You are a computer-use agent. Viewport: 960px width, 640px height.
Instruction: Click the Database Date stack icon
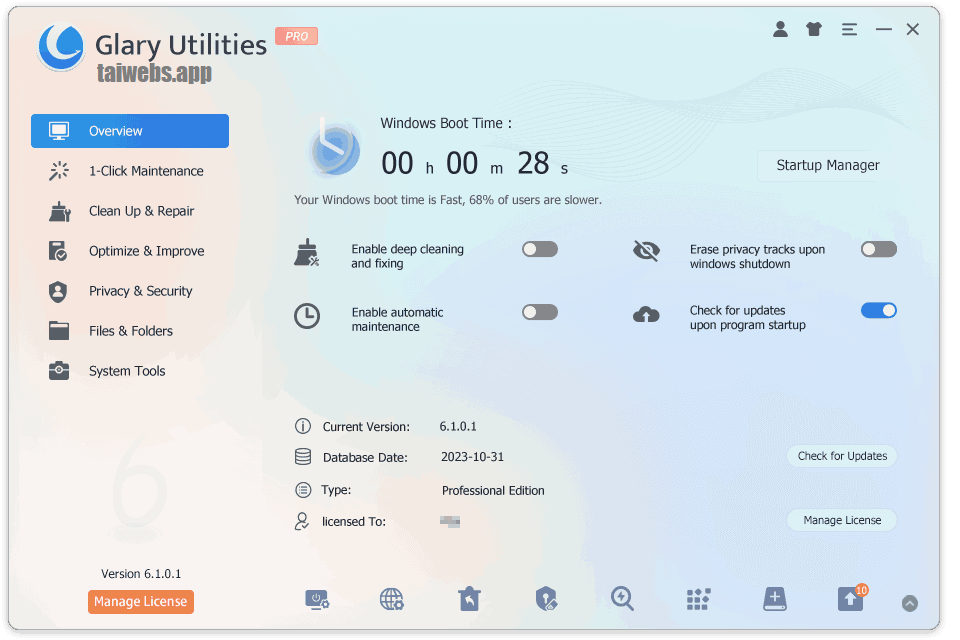pyautogui.click(x=303, y=457)
